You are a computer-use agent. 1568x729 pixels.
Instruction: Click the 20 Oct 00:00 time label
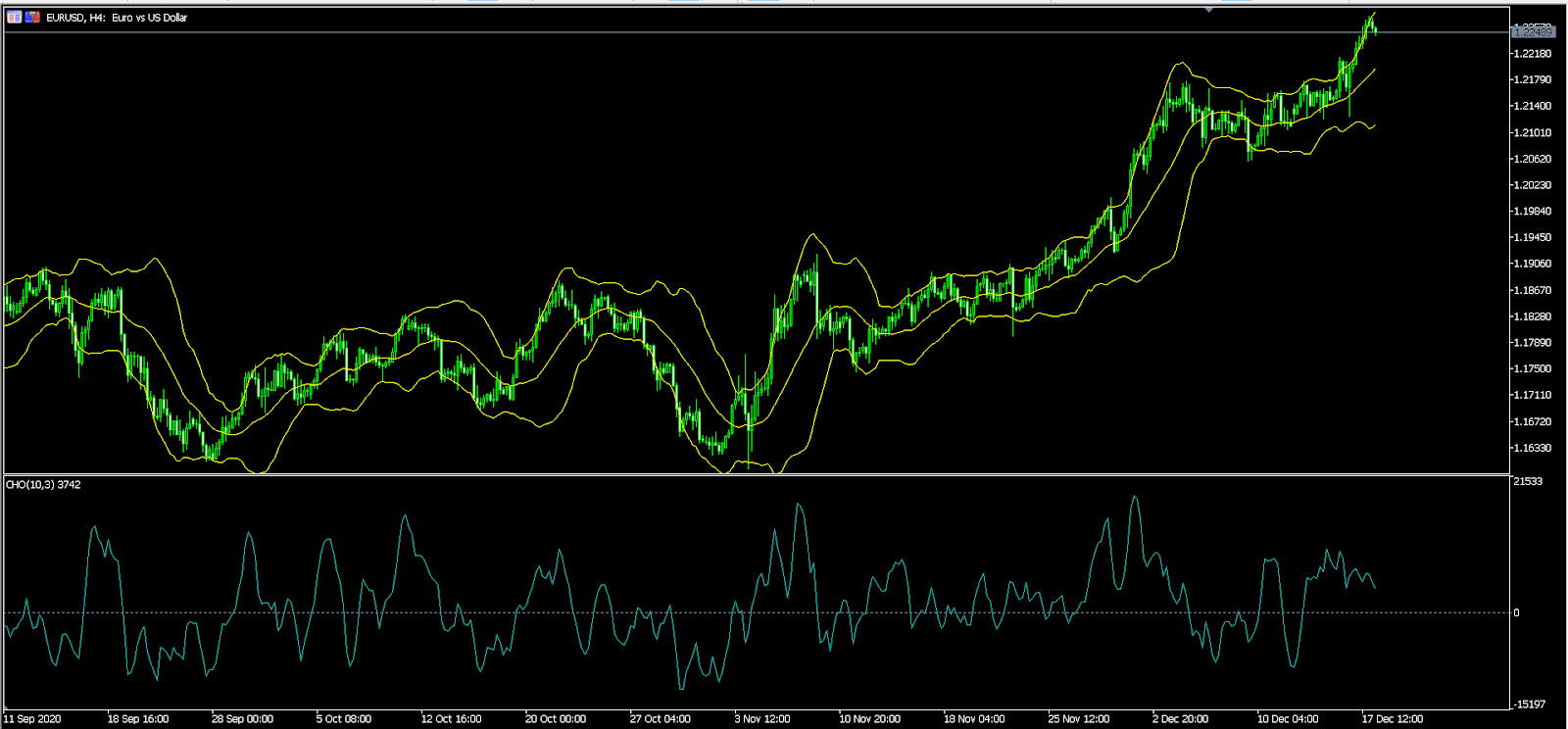556,718
